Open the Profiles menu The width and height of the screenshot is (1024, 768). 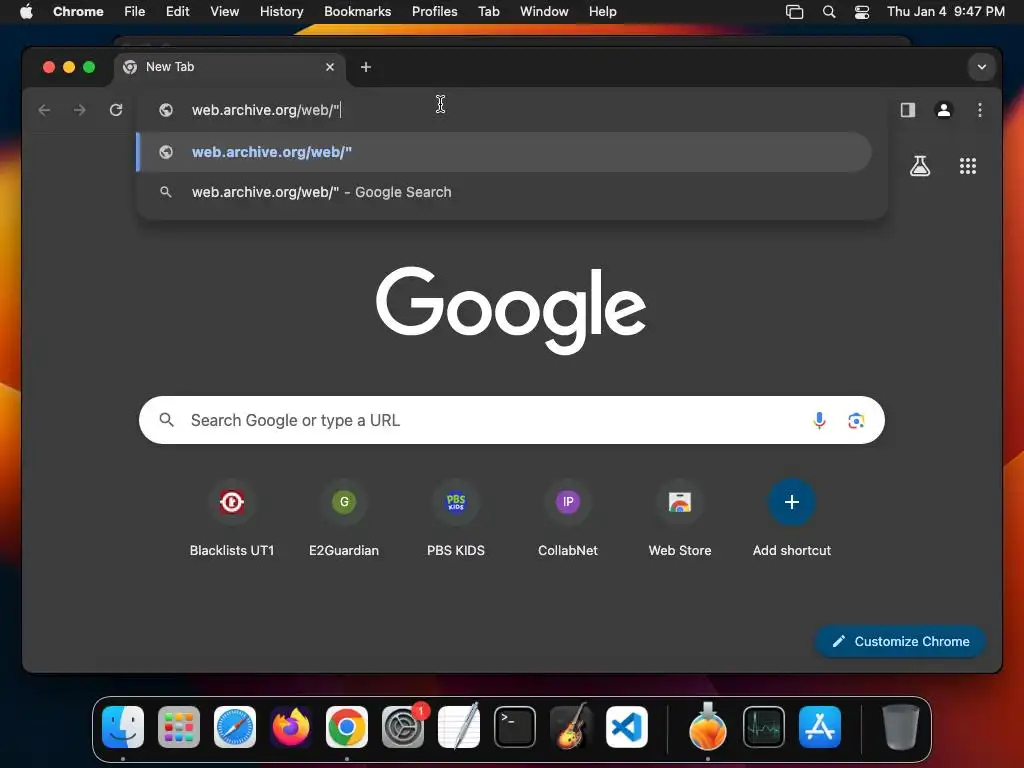[434, 12]
